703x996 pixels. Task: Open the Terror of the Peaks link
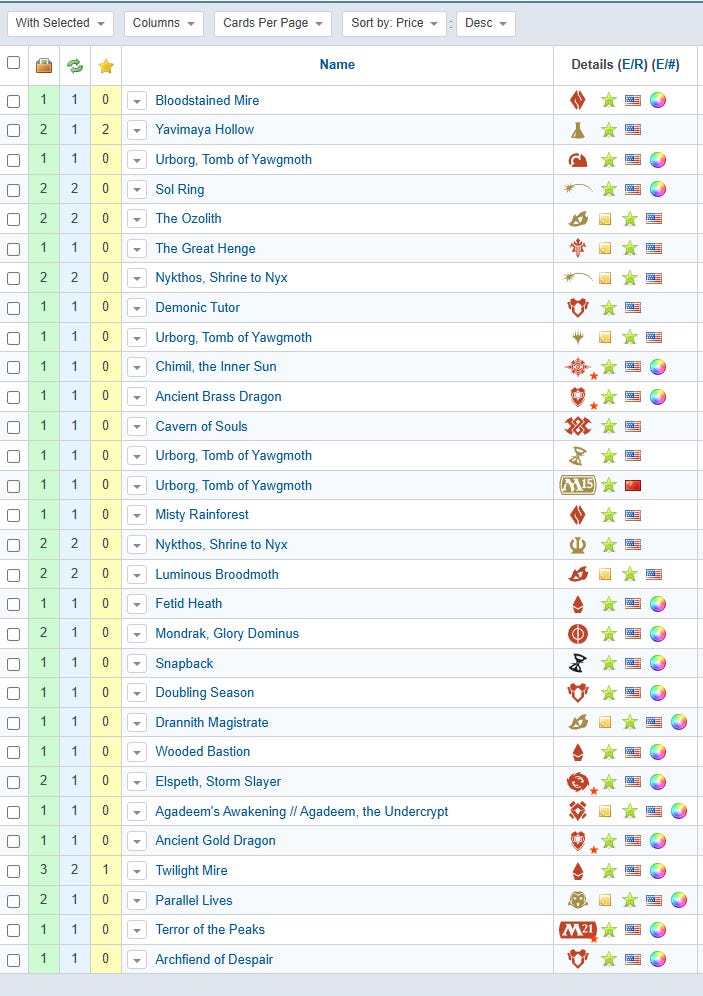tap(210, 929)
